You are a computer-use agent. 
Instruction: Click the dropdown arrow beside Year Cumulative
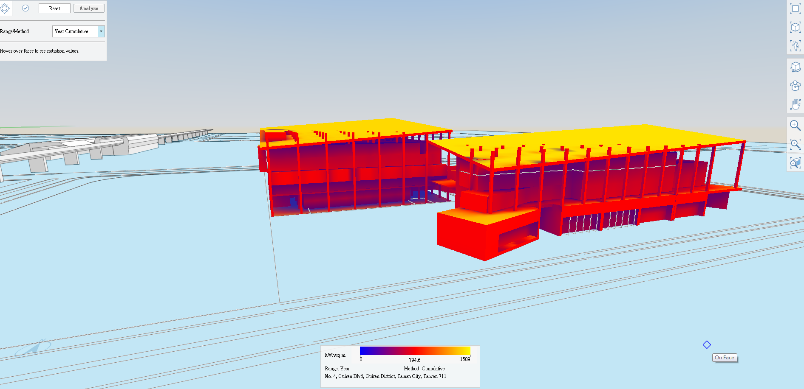[x=101, y=31]
